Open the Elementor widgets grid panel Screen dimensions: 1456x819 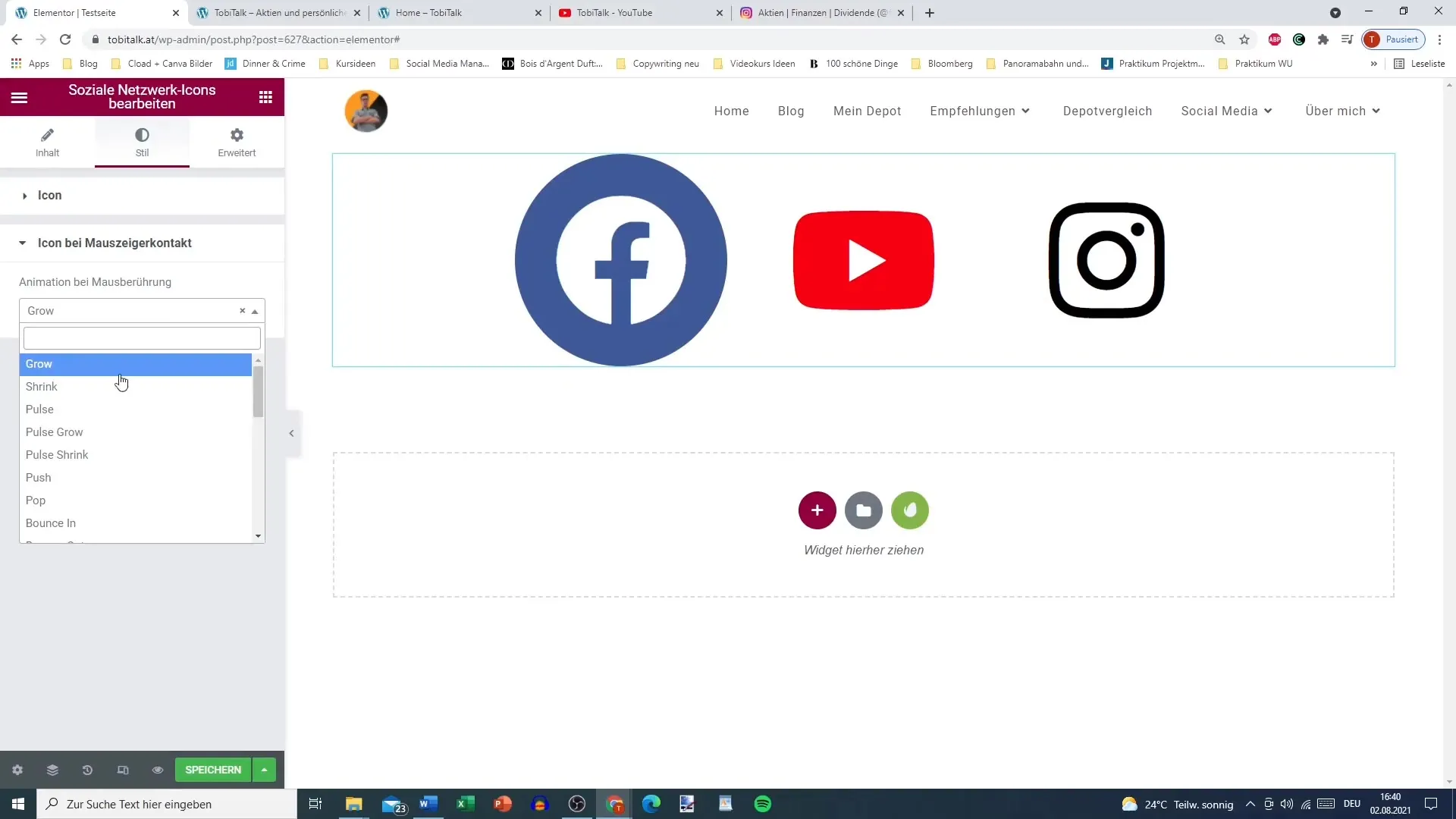(265, 97)
